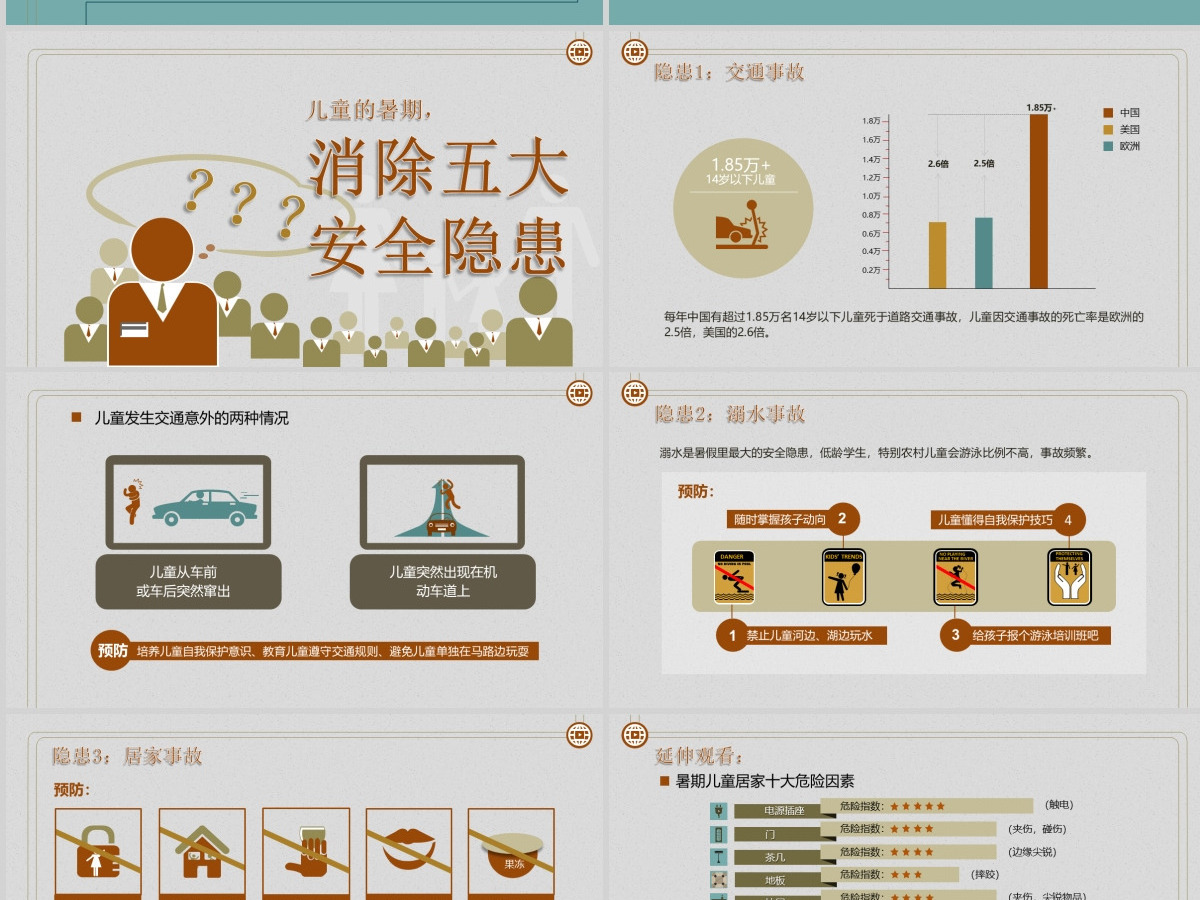1200x900 pixels.
Task: Click the round 预防 badge on the traffic slide
Action: [x=112, y=651]
